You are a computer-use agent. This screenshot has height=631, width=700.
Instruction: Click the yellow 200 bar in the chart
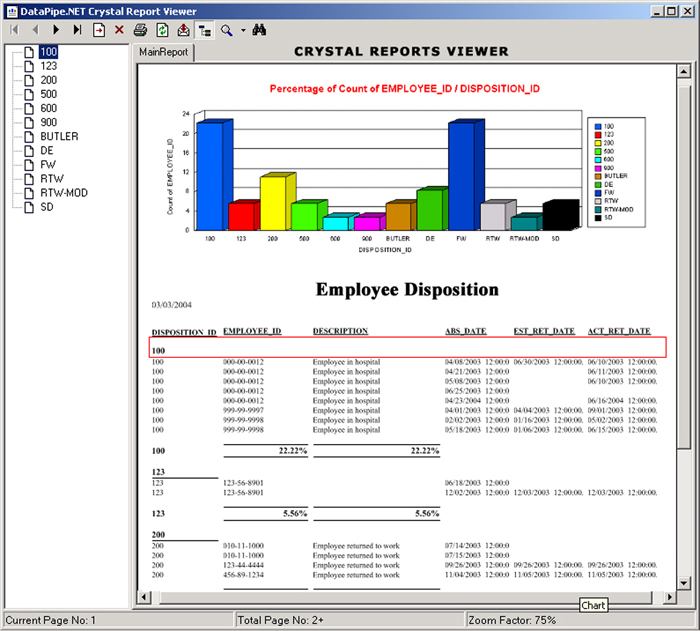[273, 203]
